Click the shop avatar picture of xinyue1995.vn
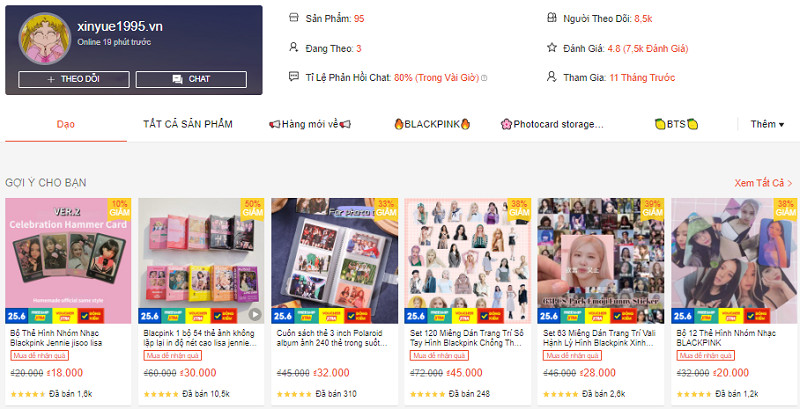The height and width of the screenshot is (409, 800). click(x=44, y=38)
